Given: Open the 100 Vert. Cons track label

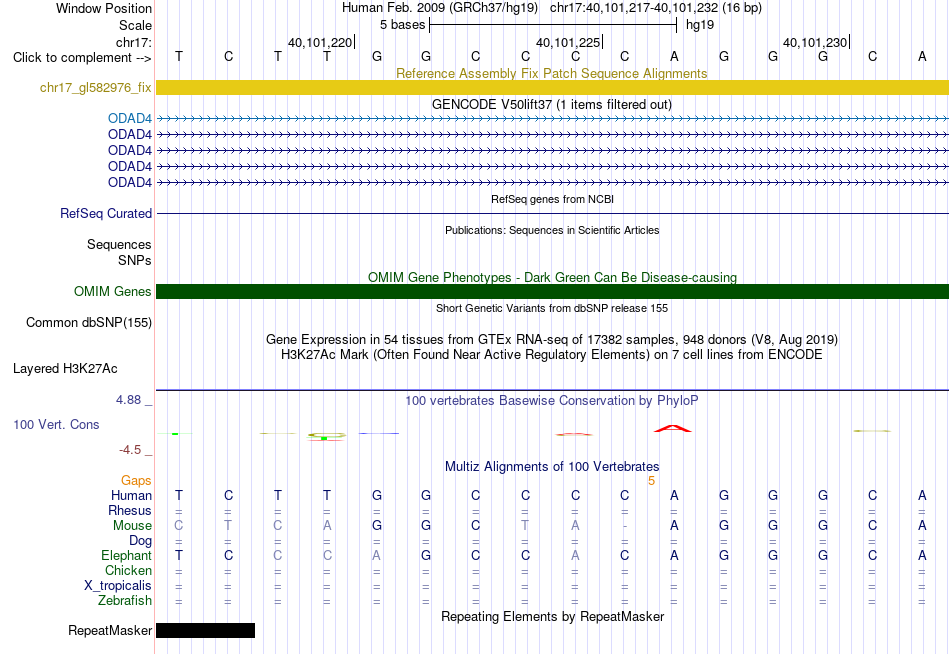Looking at the screenshot, I should 56,424.
